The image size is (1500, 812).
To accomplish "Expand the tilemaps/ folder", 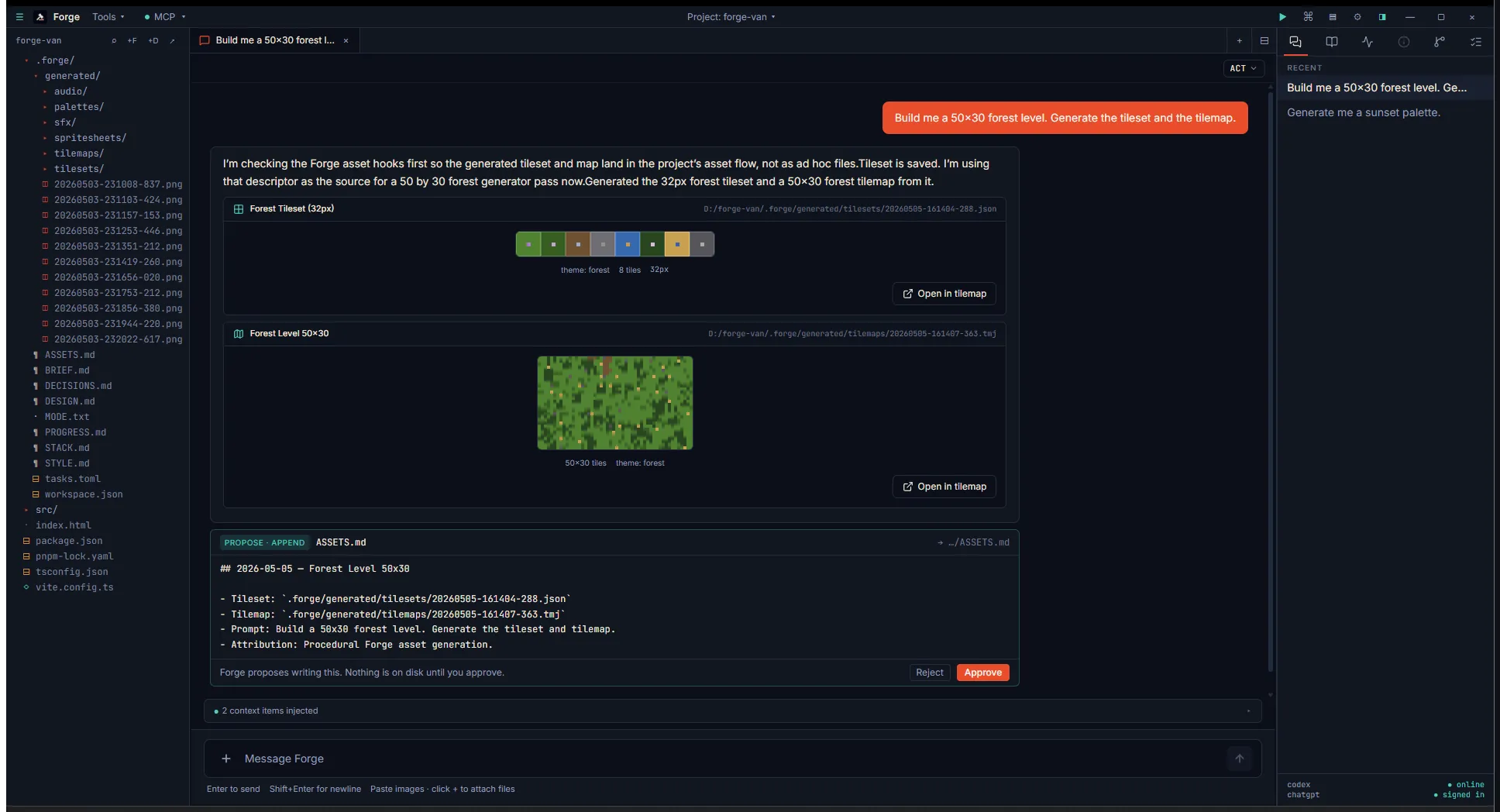I will point(78,153).
